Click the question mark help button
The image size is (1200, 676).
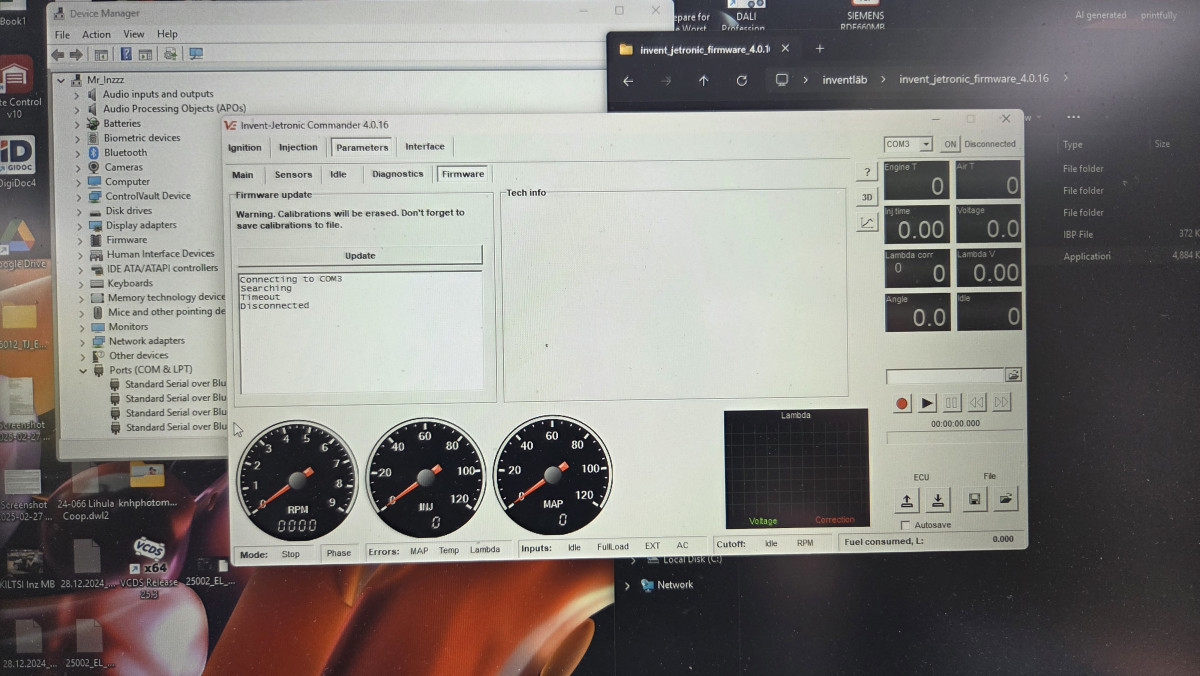867,172
